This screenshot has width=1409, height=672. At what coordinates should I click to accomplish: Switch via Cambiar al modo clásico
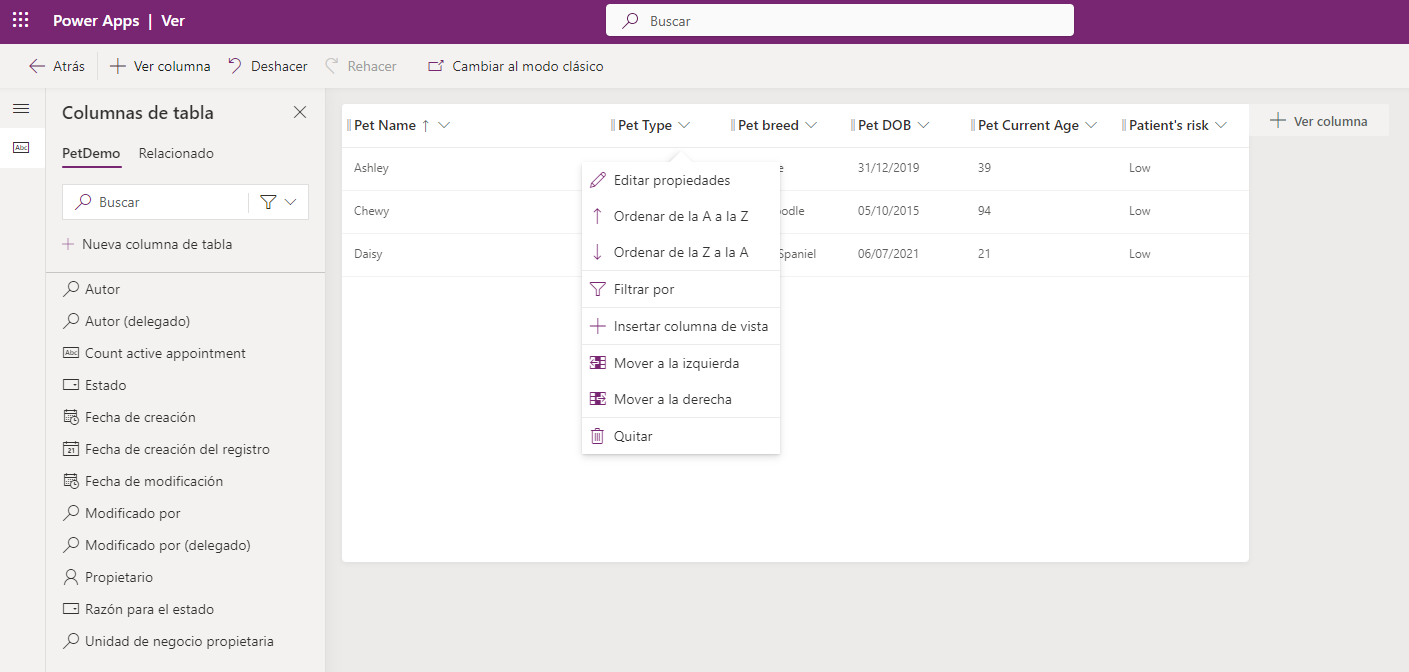516,66
